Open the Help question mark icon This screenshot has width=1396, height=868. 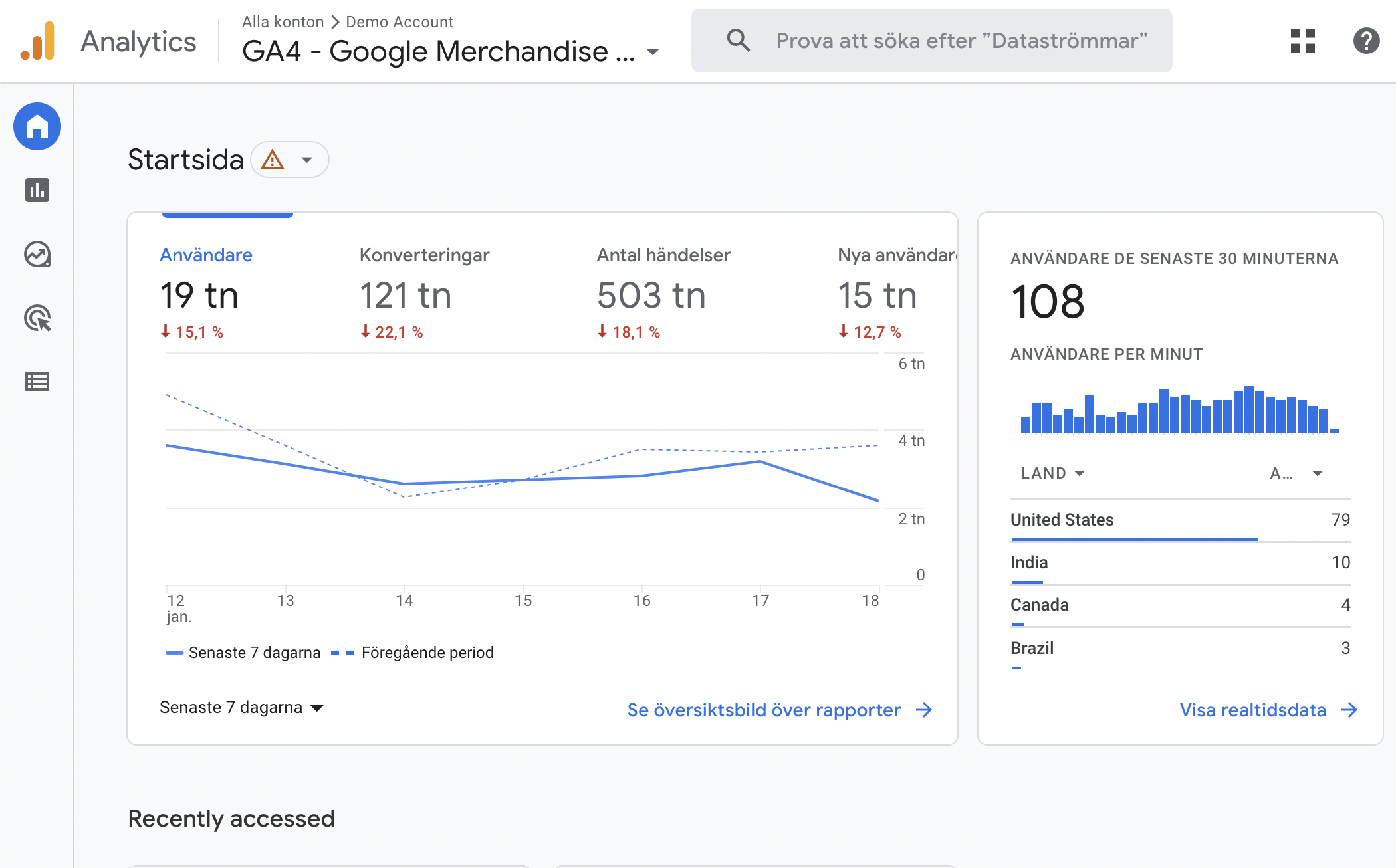click(x=1366, y=41)
